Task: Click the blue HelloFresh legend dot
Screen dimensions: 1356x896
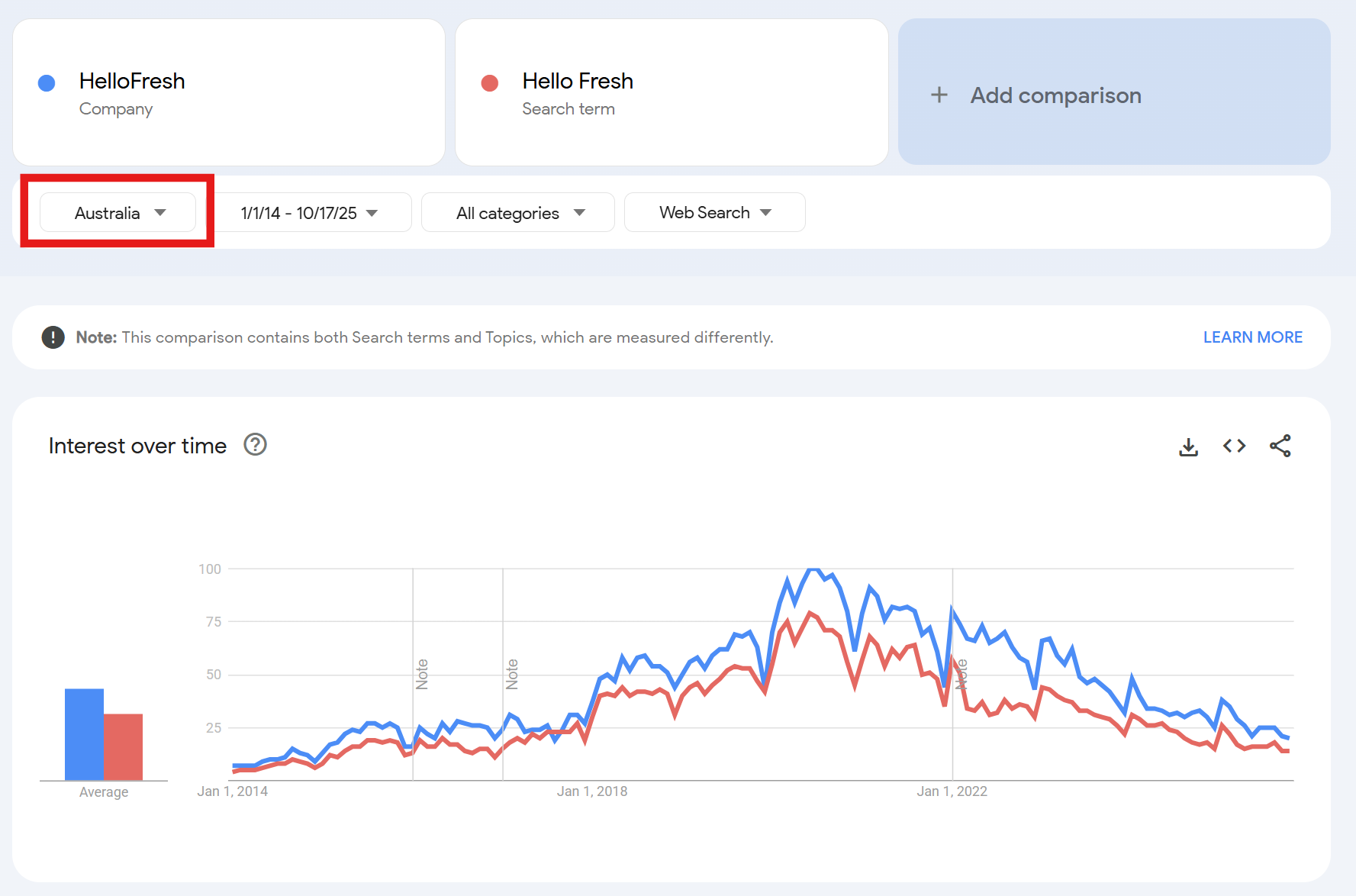Action: 47,82
